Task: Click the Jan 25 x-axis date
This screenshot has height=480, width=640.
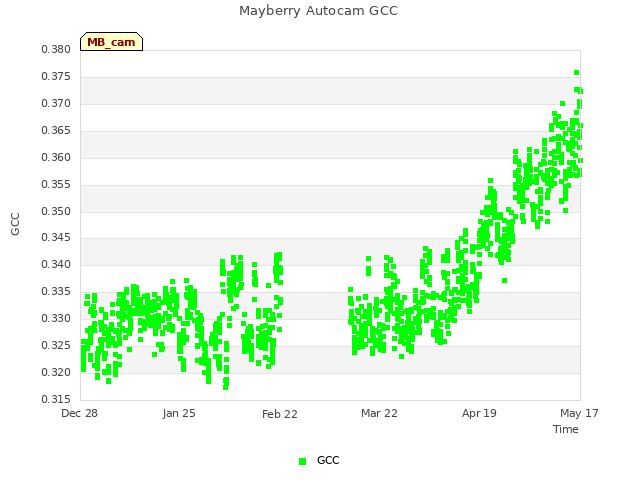Action: pos(179,413)
